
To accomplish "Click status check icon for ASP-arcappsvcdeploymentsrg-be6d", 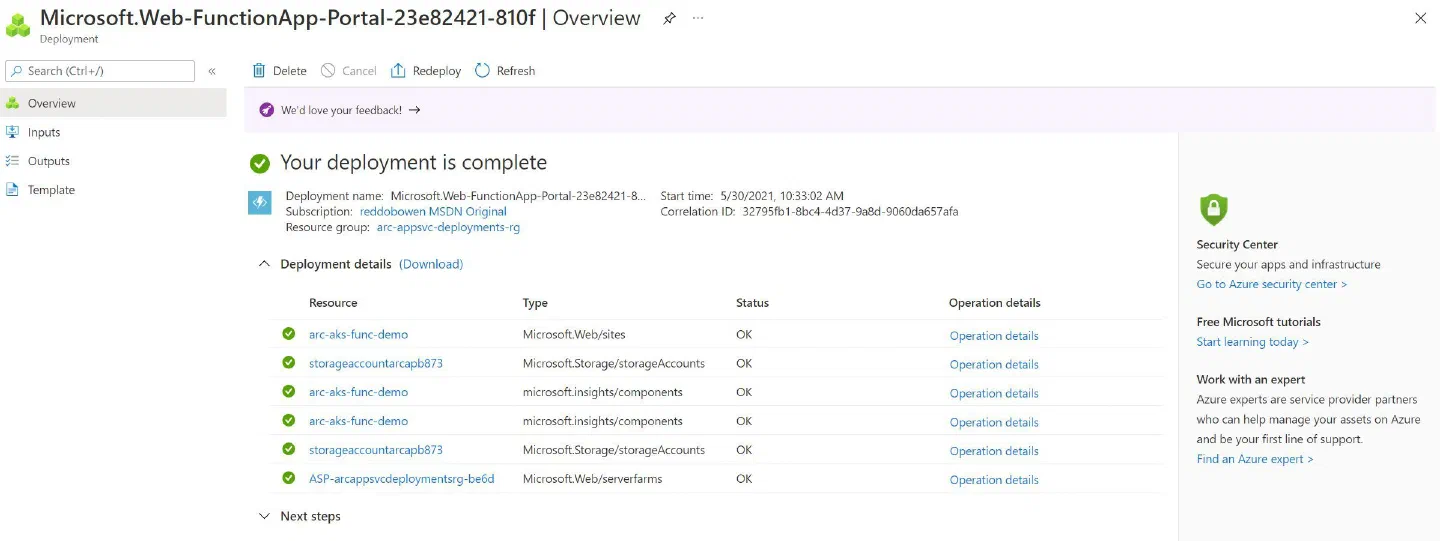I will tap(289, 478).
